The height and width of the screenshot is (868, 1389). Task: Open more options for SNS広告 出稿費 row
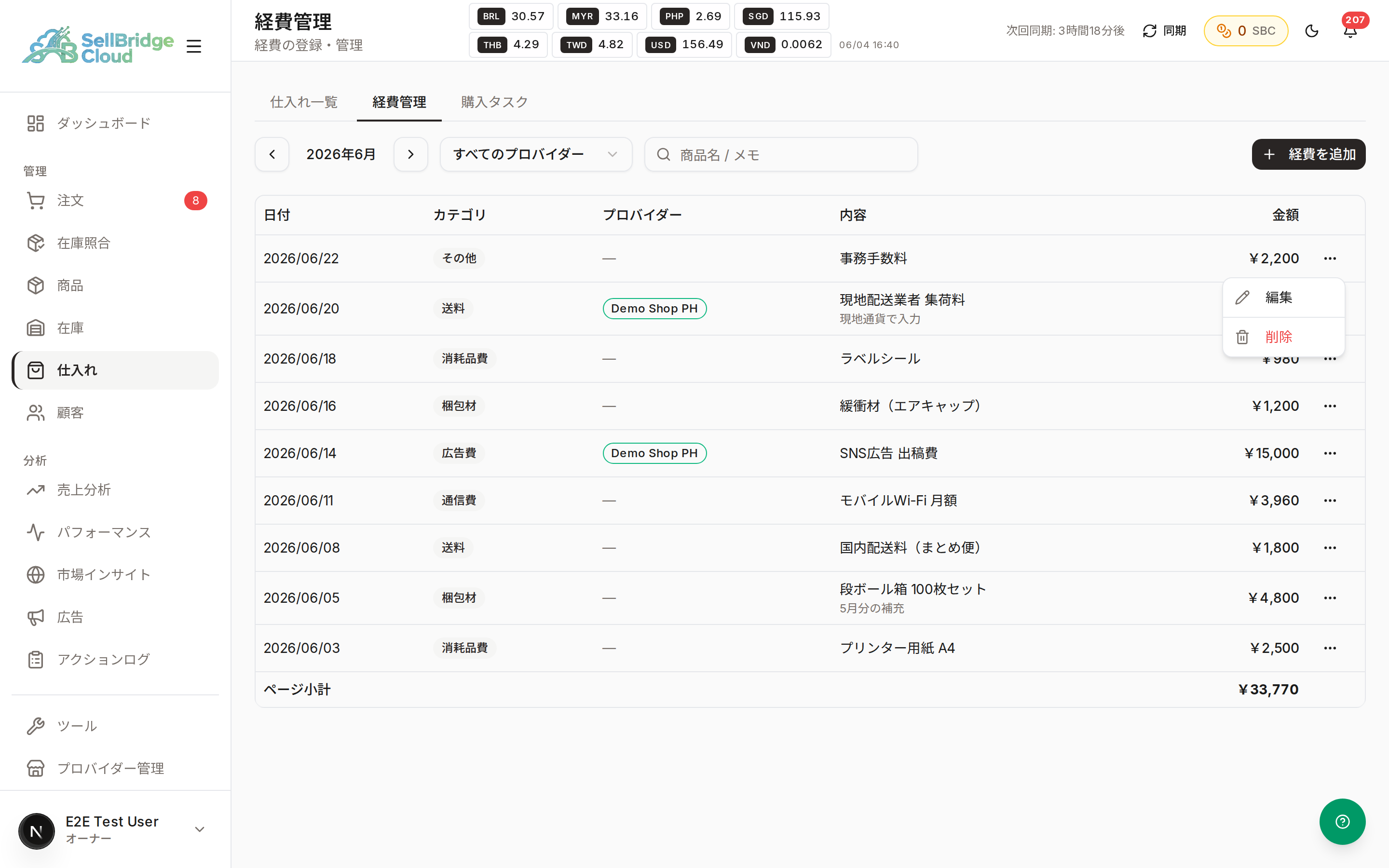[x=1330, y=453]
